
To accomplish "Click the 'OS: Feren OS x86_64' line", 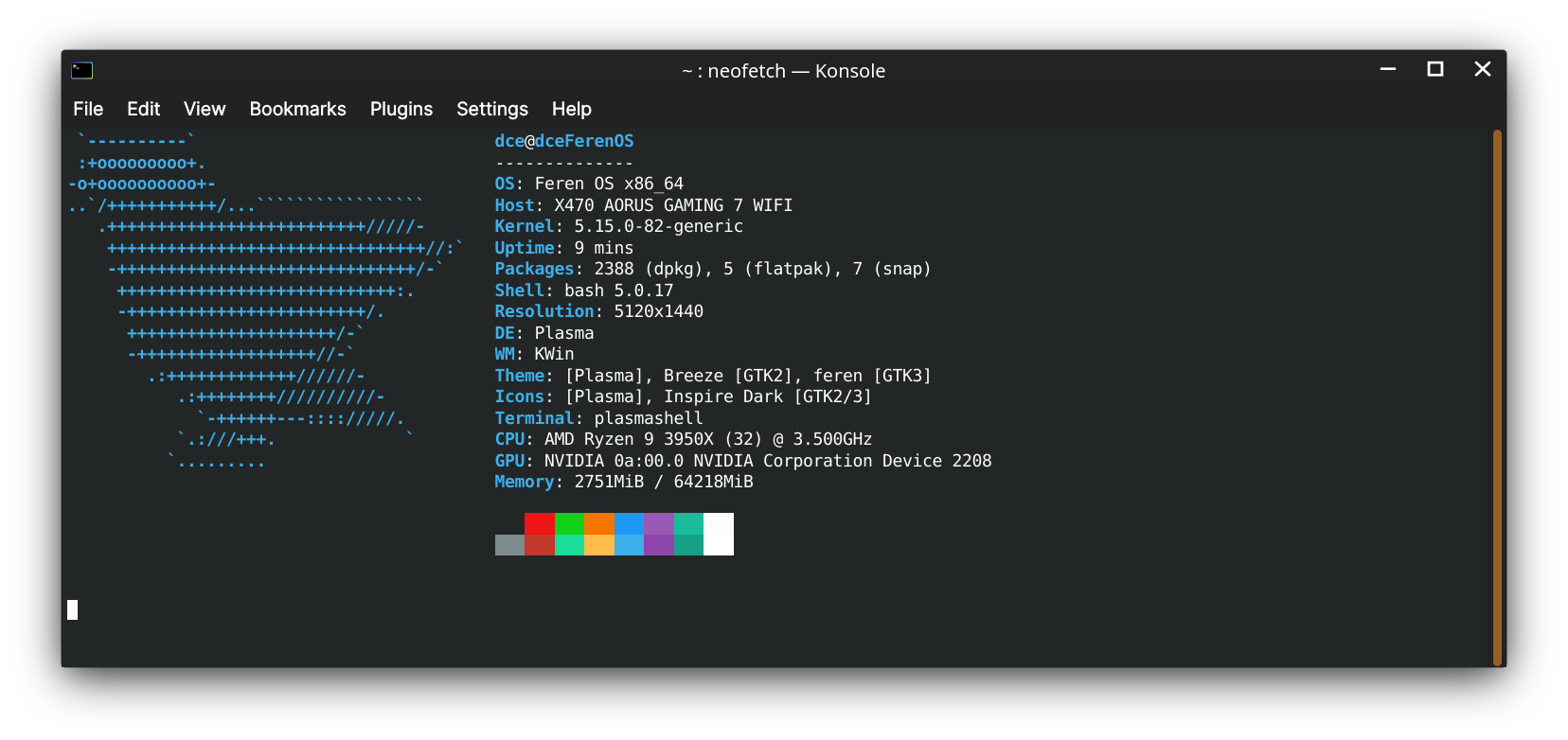I will 589,184.
